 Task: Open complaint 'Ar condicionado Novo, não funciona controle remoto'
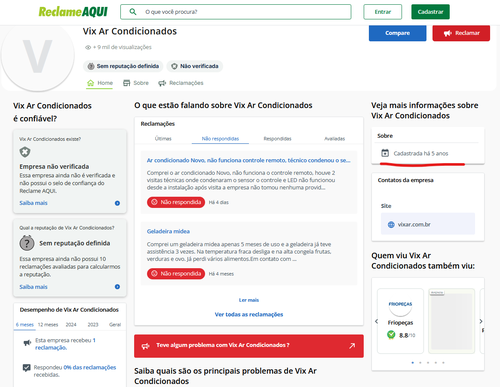tap(248, 160)
